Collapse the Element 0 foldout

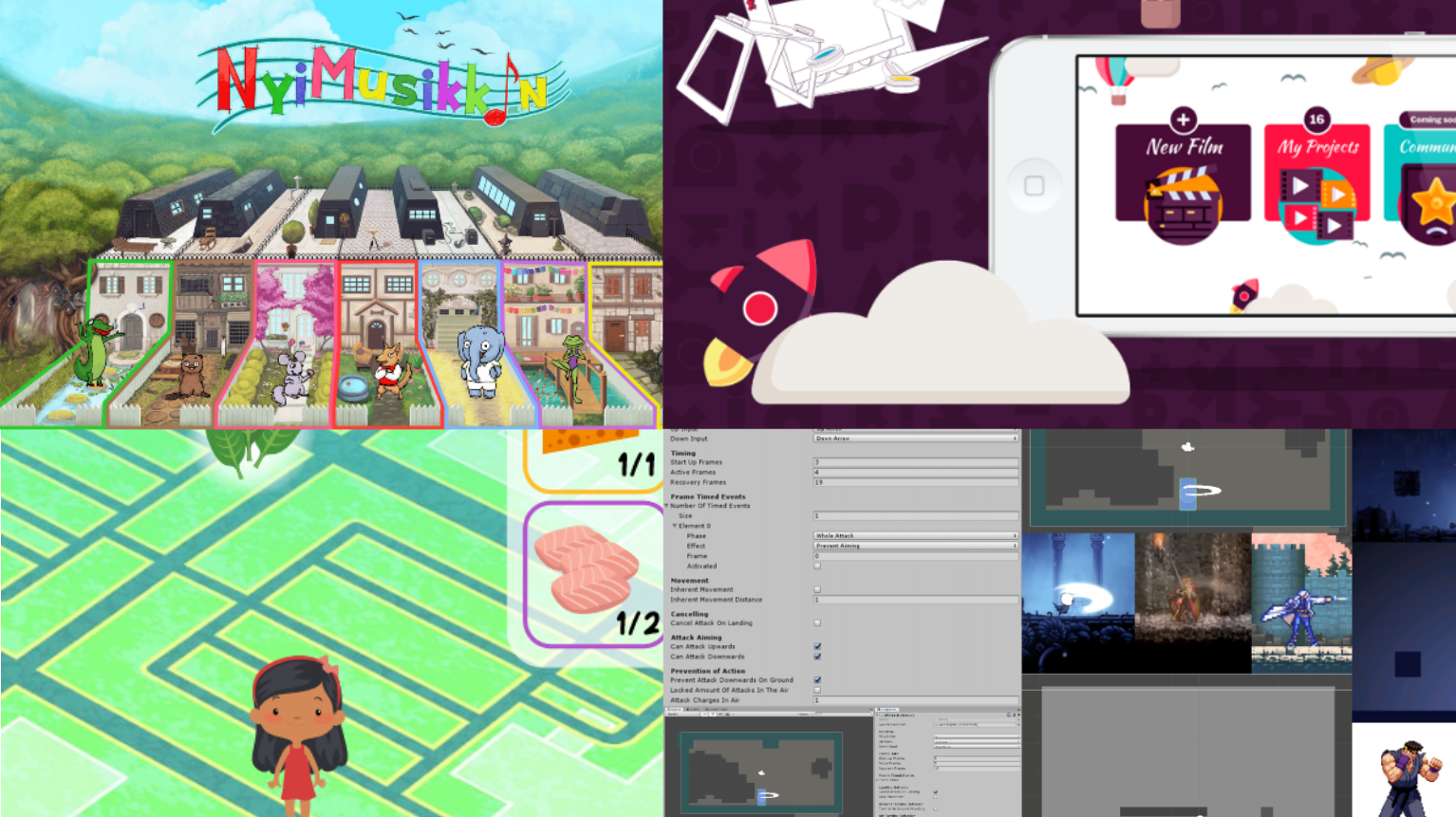[x=675, y=526]
